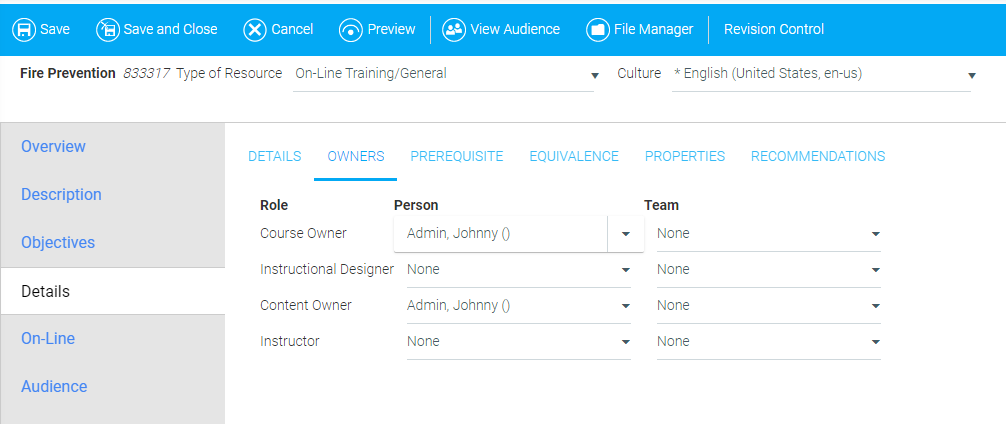This screenshot has height=424, width=1006.
Task: Click the View Audience people icon
Action: [454, 30]
